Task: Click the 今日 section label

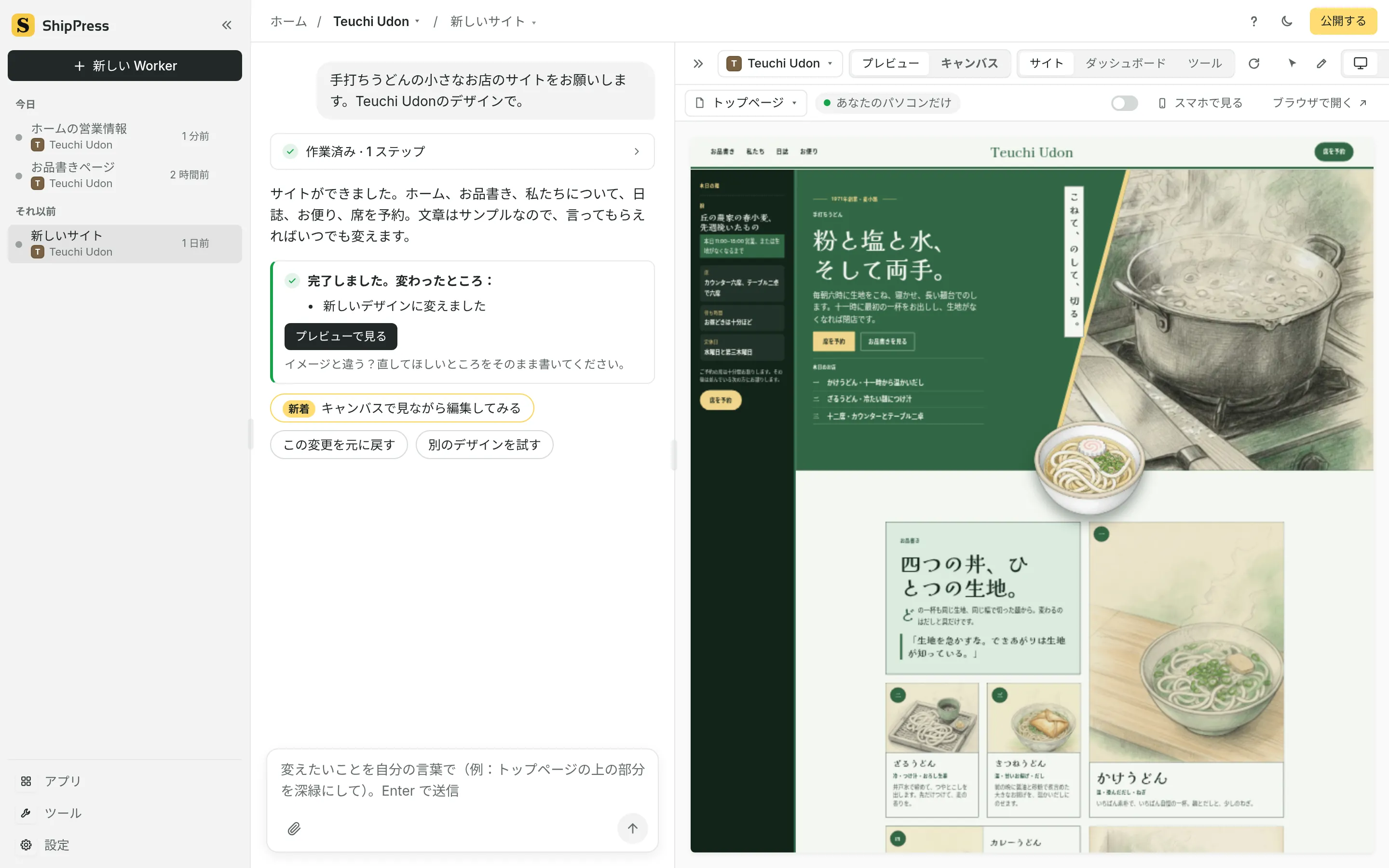Action: pos(25,105)
